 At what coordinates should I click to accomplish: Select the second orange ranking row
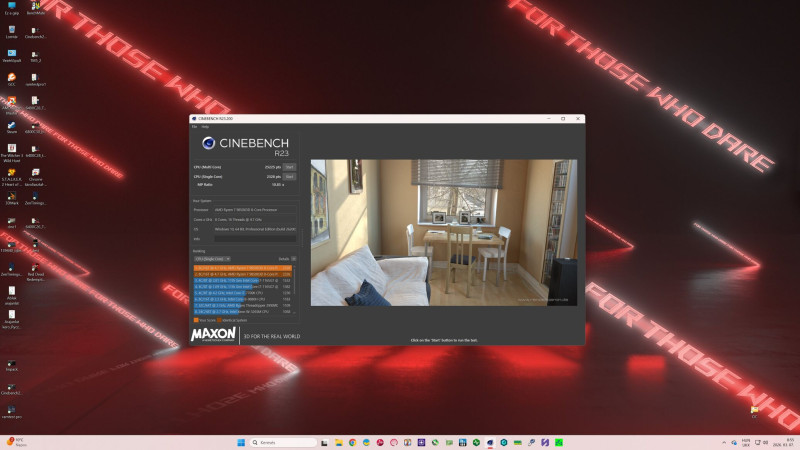[243, 274]
